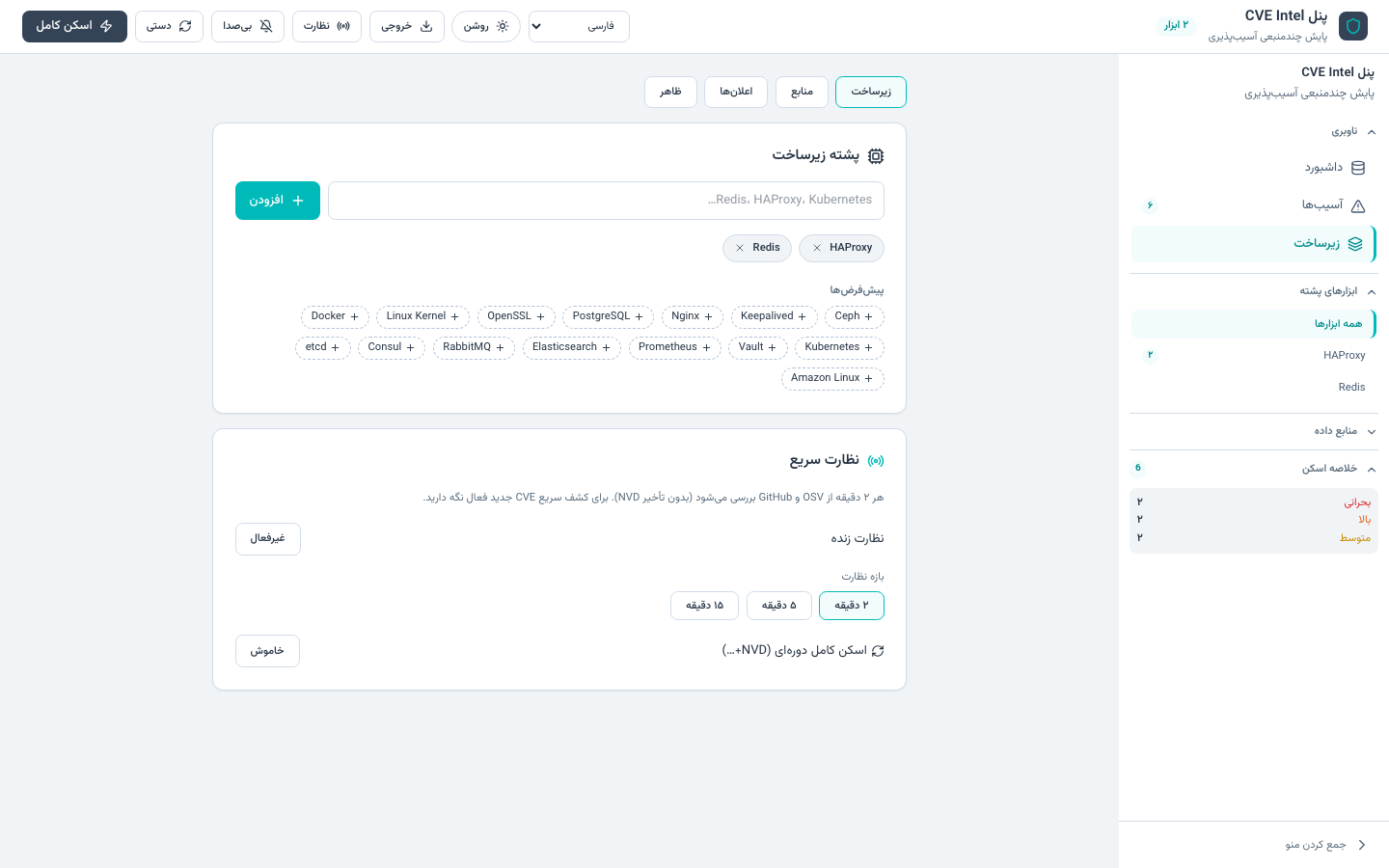Start اسکن کامل full scan
This screenshot has height=868, width=1389.
point(74,26)
